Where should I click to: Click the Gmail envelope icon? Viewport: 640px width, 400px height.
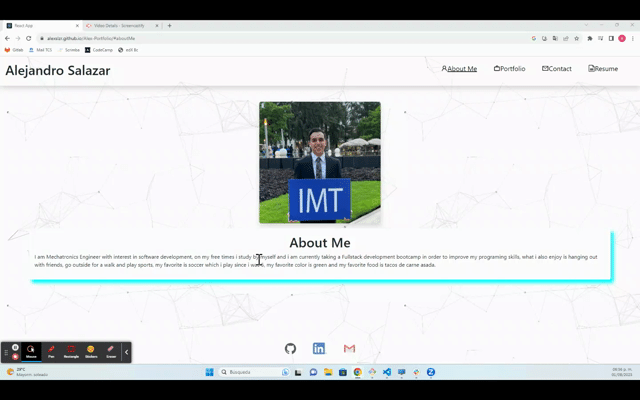(349, 349)
